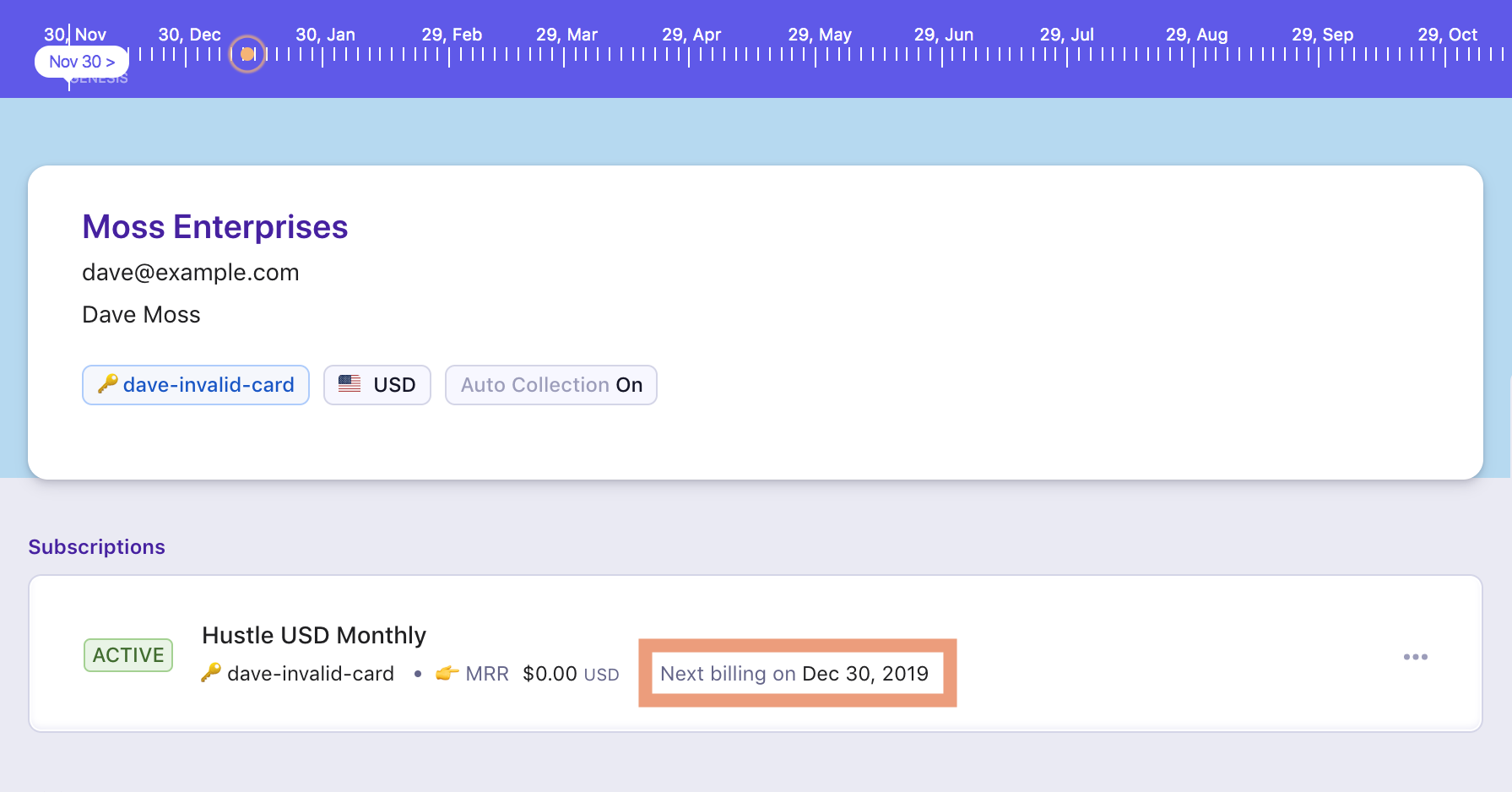
Task: Click the Next billing on Dec 30, 2019 text
Action: (794, 674)
